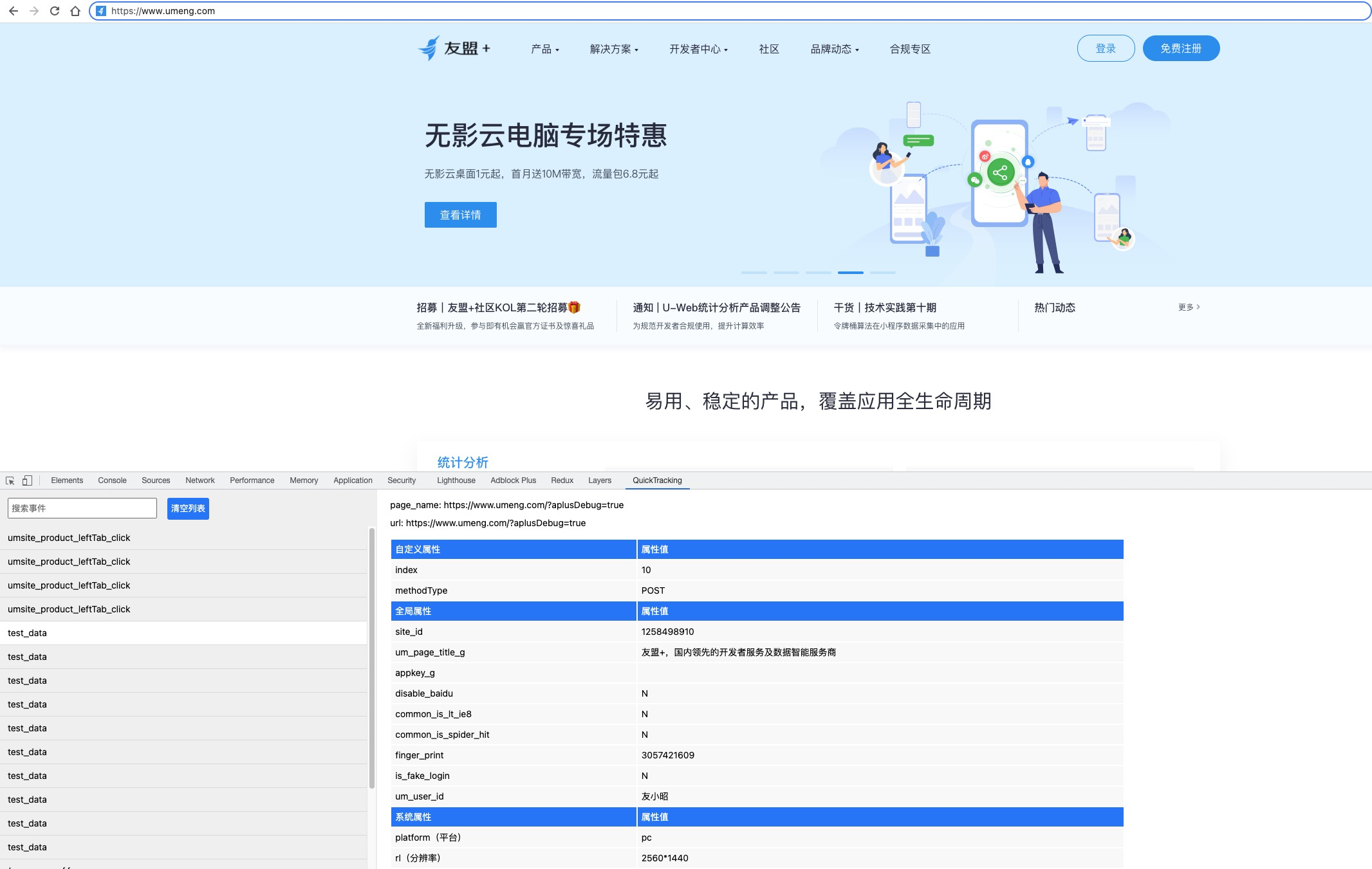This screenshot has width=1372, height=869.
Task: Switch to the Layers DevTools tab
Action: (600, 480)
